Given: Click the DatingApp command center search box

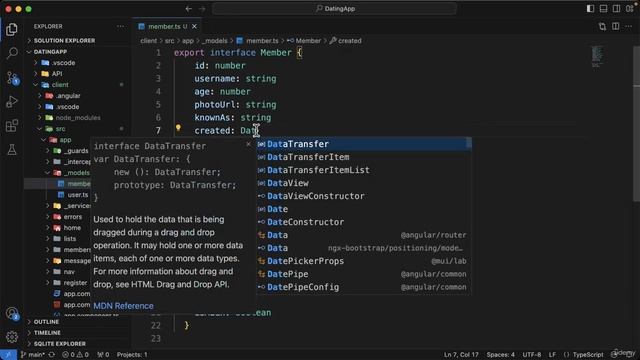Looking at the screenshot, I should pyautogui.click(x=334, y=9).
